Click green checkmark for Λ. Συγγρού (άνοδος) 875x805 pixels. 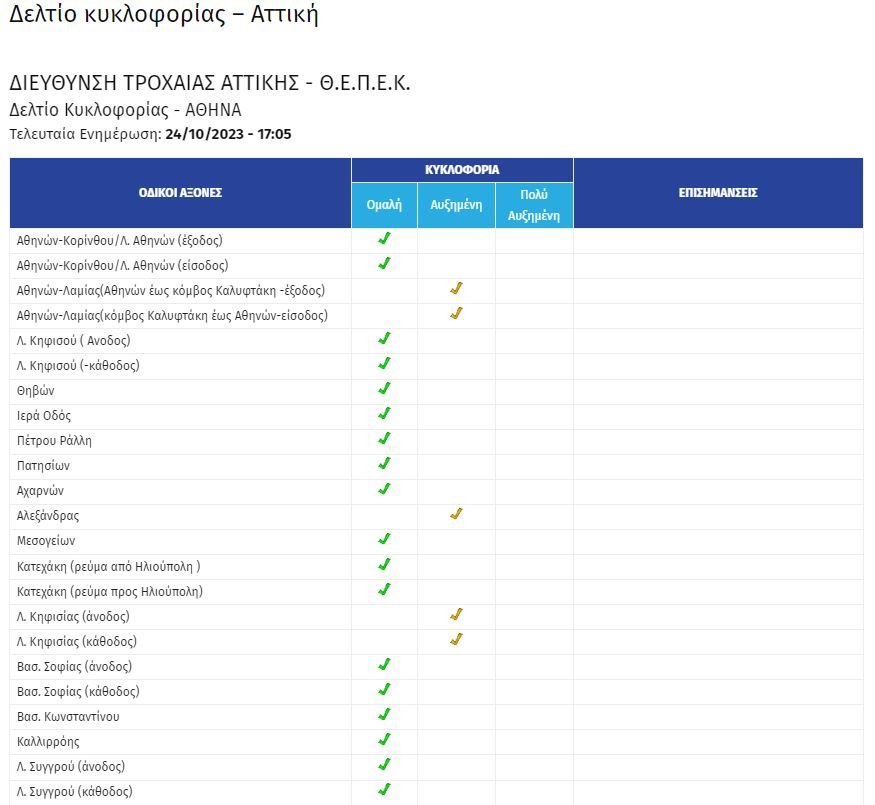tap(384, 765)
